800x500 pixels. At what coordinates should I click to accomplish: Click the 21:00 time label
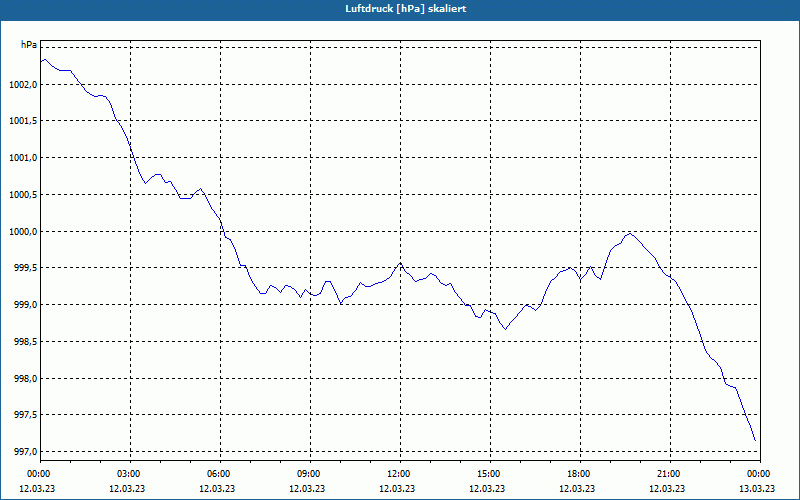point(670,474)
